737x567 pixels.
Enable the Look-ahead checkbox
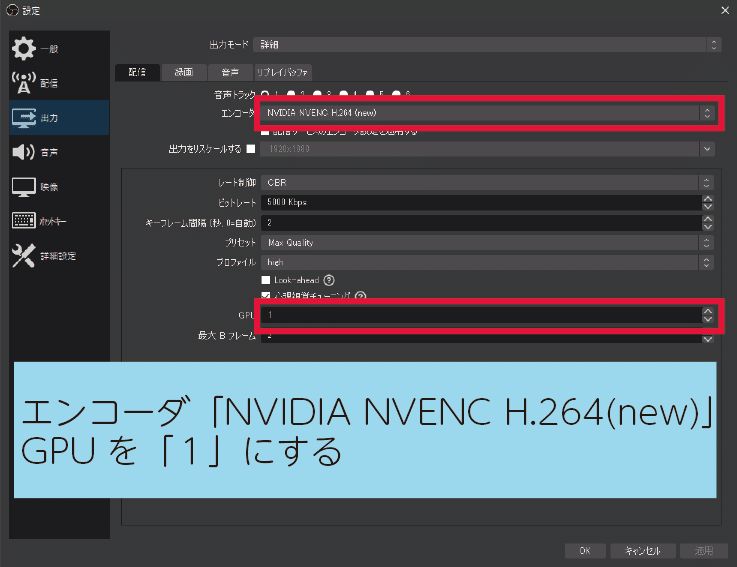coord(266,280)
